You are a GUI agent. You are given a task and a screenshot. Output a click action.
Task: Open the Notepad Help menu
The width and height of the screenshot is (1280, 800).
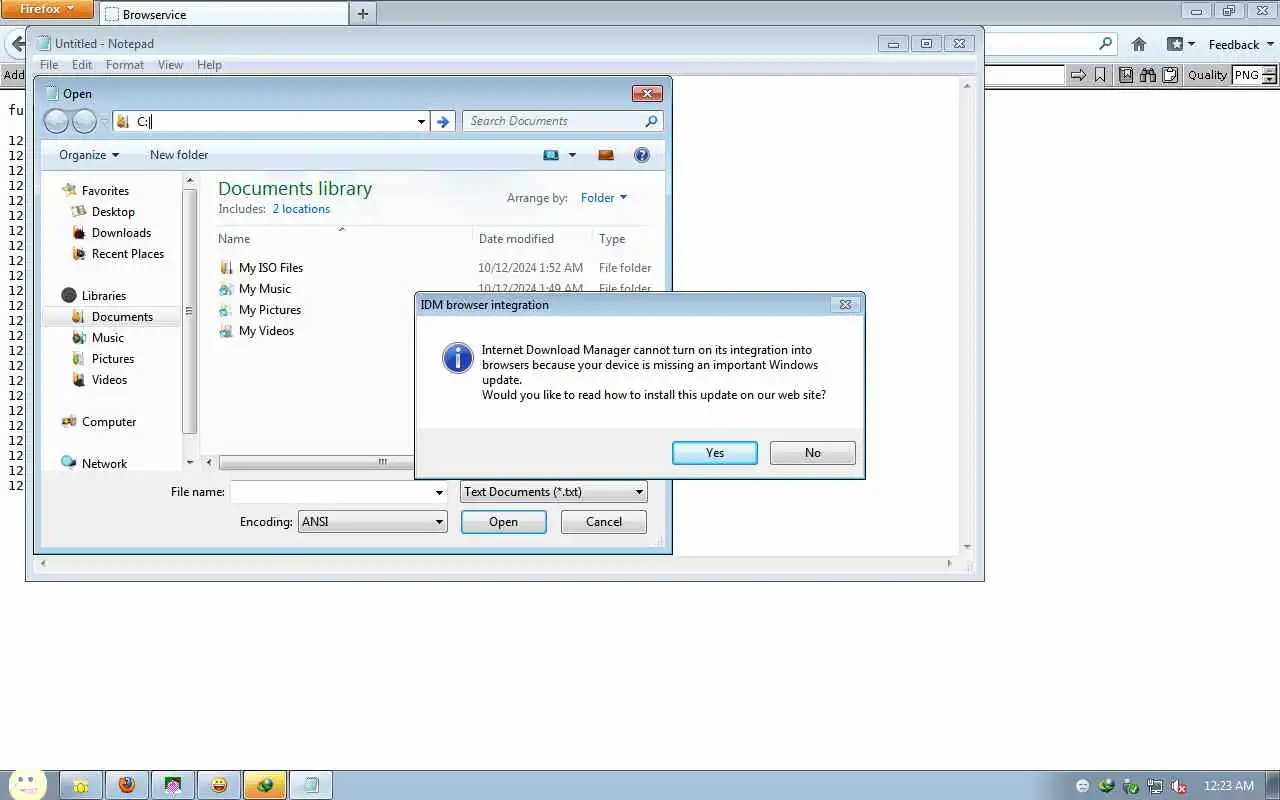tap(209, 65)
